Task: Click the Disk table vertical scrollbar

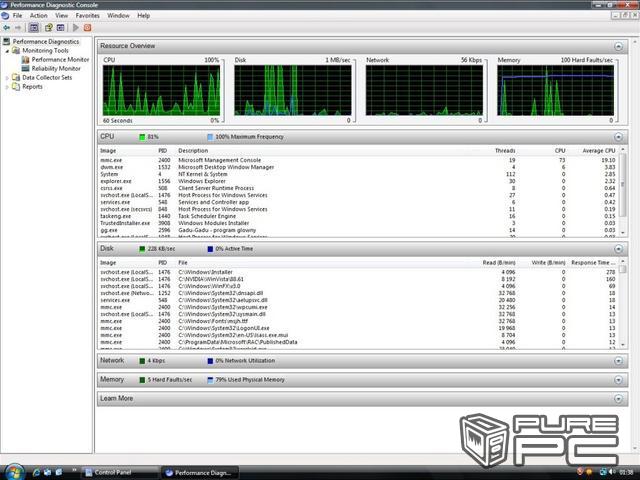Action: click(x=622, y=303)
